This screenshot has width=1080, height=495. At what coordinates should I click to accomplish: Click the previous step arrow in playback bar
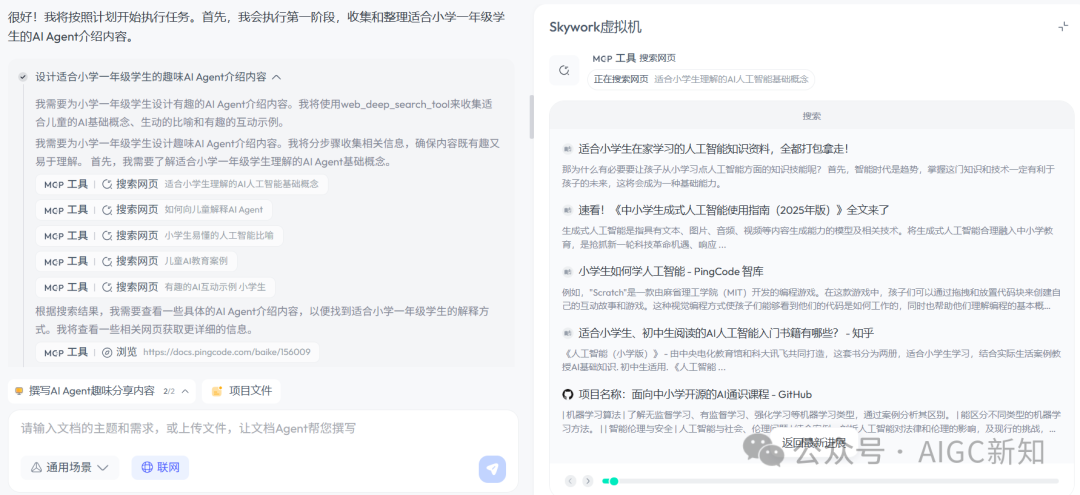[570, 481]
